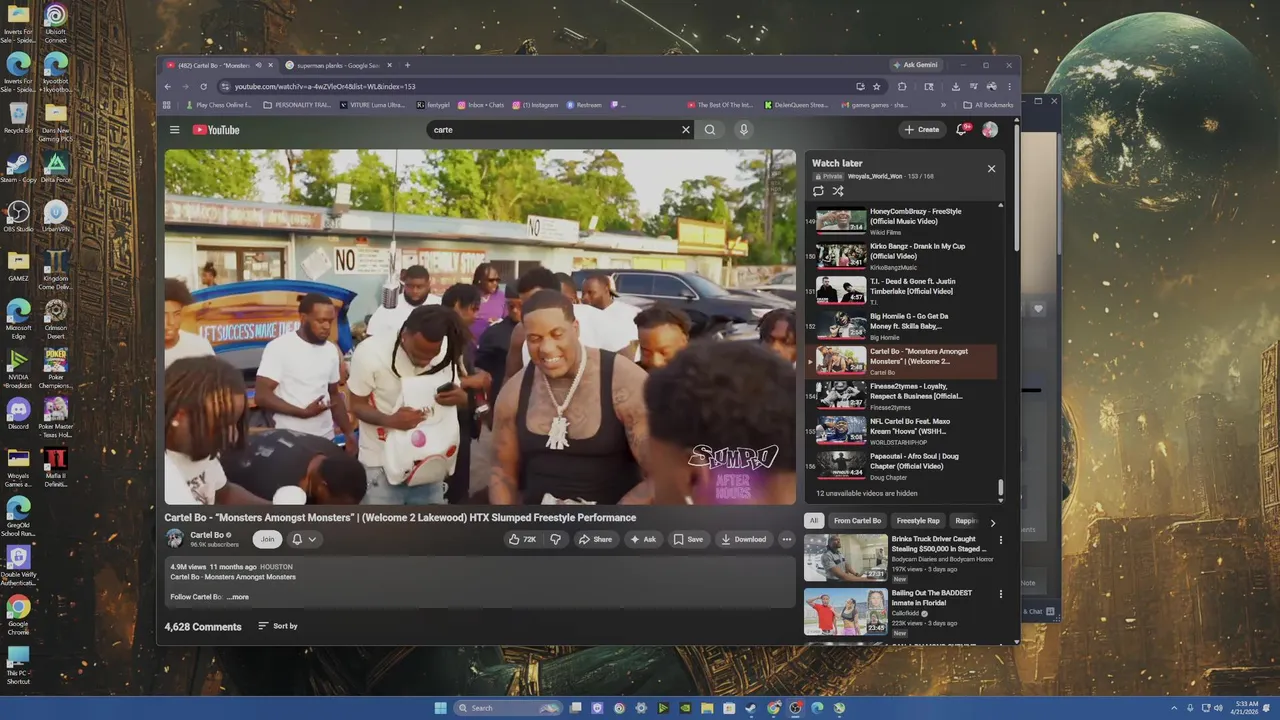Open options for Brinks Truck Driver video
The height and width of the screenshot is (720, 1280).
tap(1000, 540)
